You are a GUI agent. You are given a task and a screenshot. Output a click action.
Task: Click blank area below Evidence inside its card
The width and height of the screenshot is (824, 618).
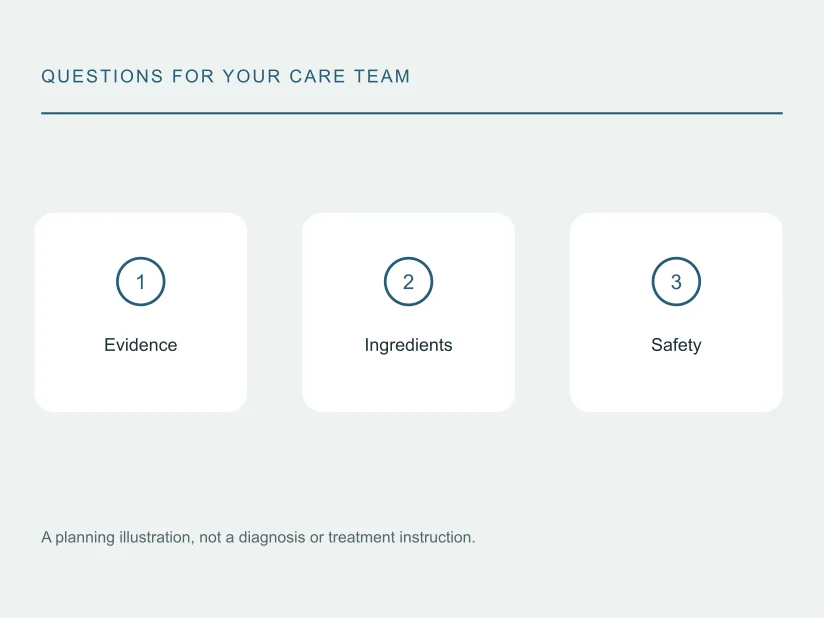click(x=140, y=384)
